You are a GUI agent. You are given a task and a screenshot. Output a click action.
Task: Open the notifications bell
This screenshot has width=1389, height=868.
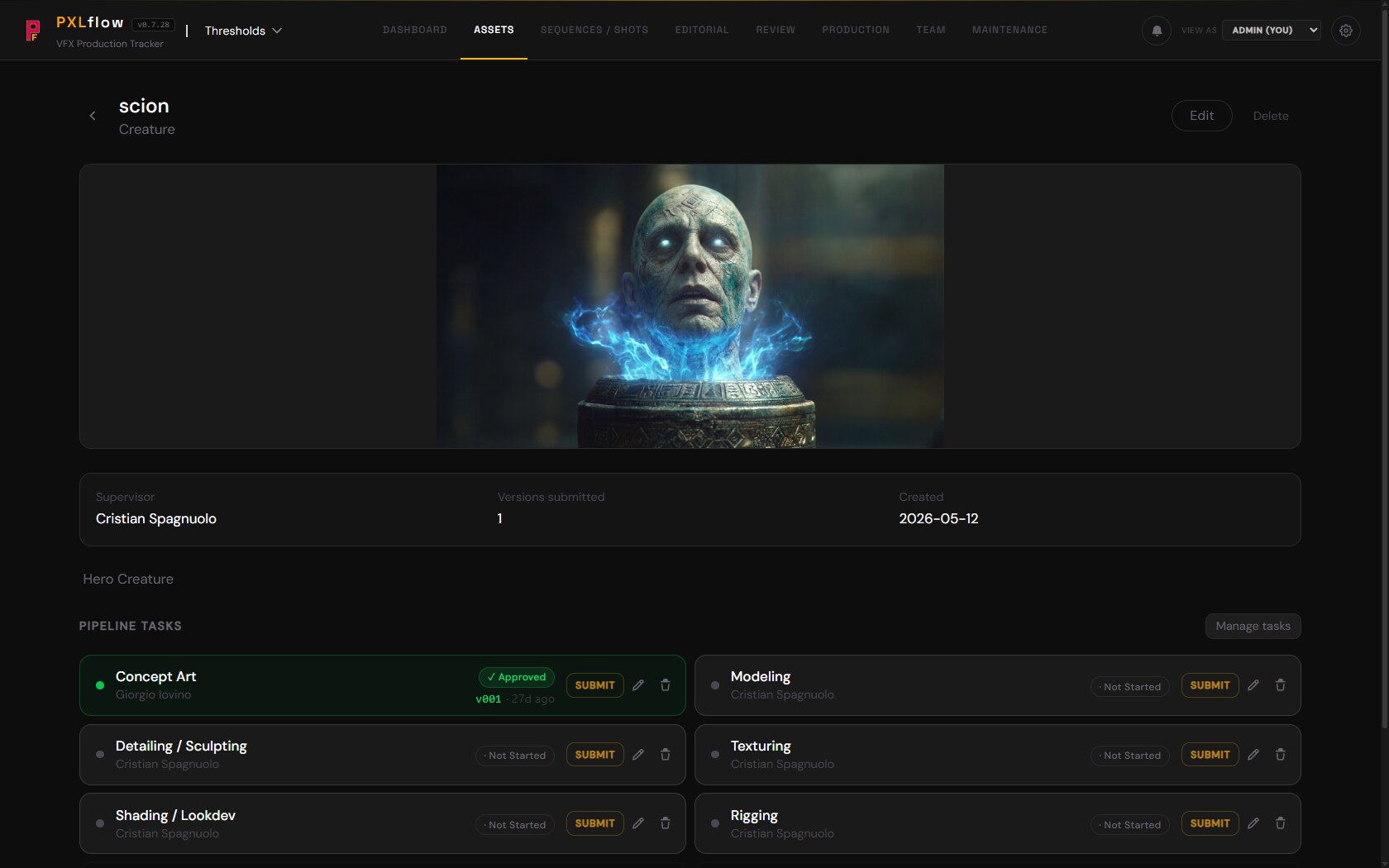[1157, 31]
